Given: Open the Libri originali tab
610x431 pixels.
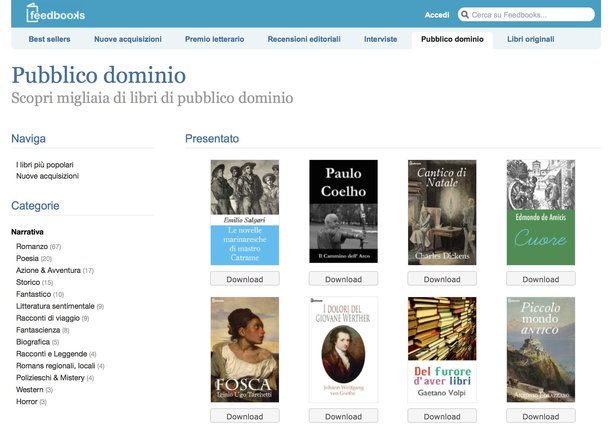Looking at the screenshot, I should coord(531,39).
